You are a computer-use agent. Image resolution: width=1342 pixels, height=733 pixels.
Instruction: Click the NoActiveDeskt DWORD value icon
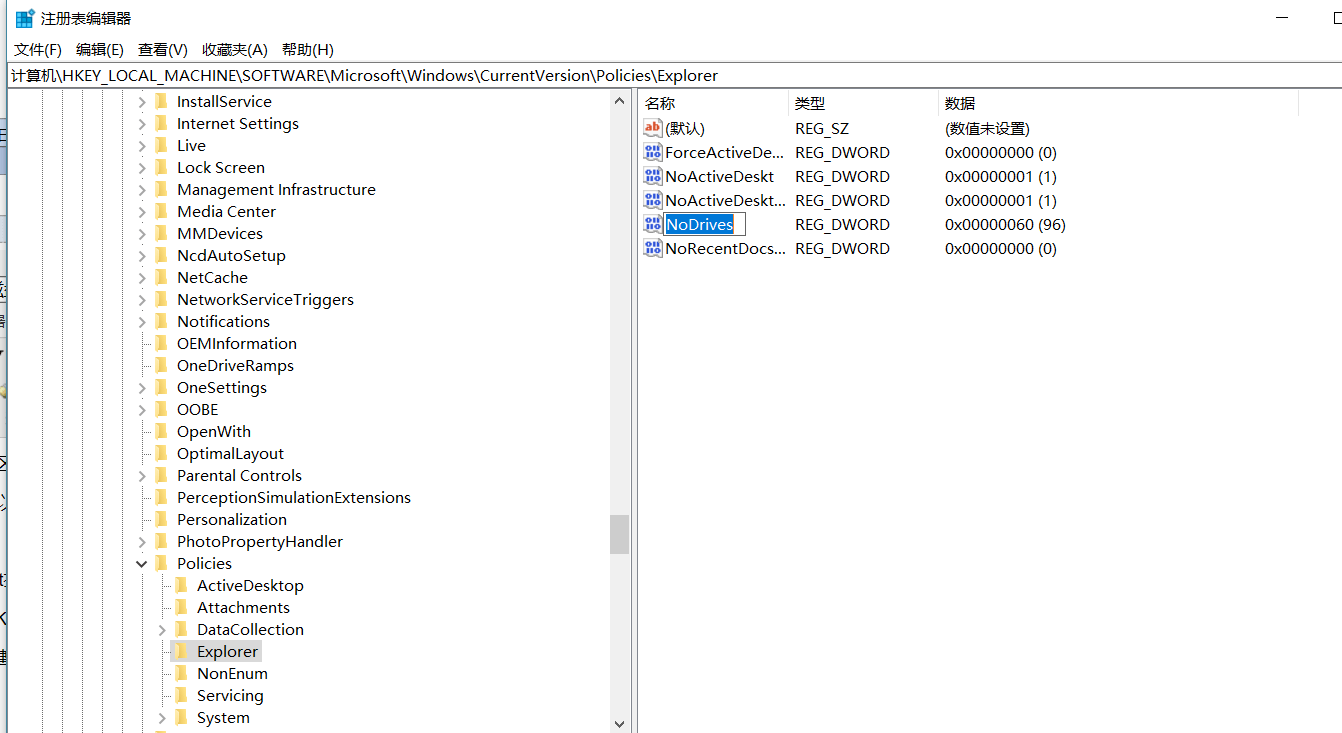(x=653, y=177)
